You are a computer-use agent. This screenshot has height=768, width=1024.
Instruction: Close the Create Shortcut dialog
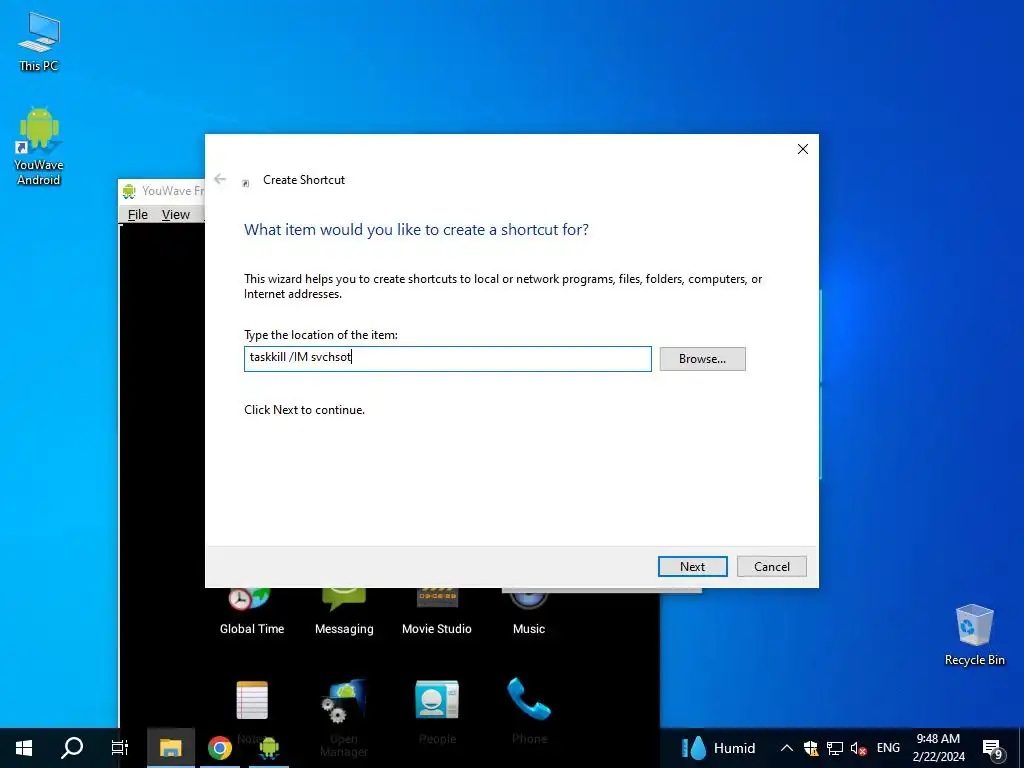pyautogui.click(x=803, y=149)
